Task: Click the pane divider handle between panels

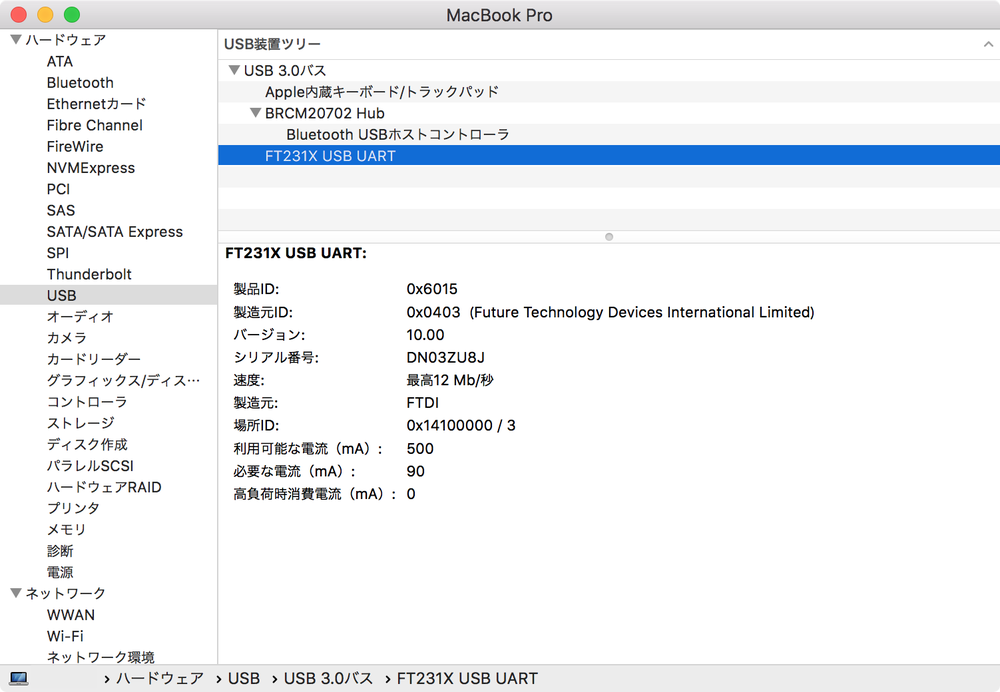Action: [x=608, y=237]
